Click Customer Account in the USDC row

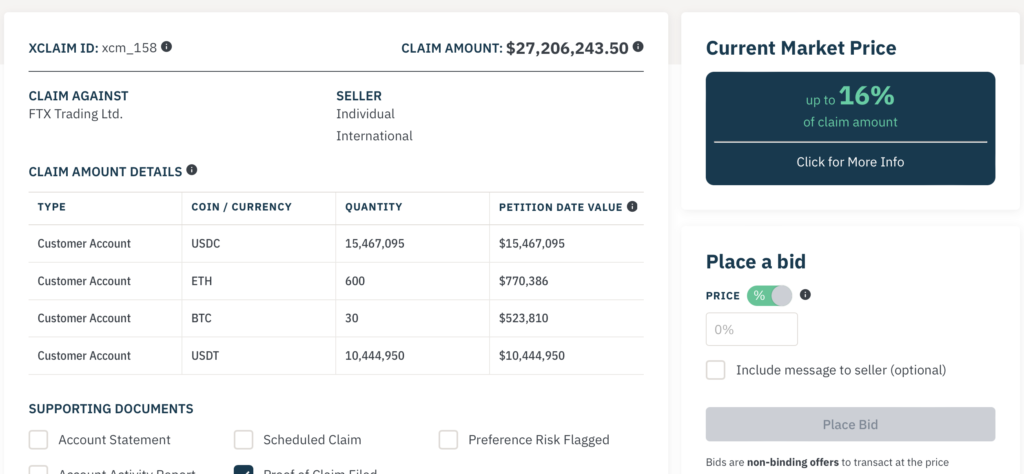pos(84,244)
